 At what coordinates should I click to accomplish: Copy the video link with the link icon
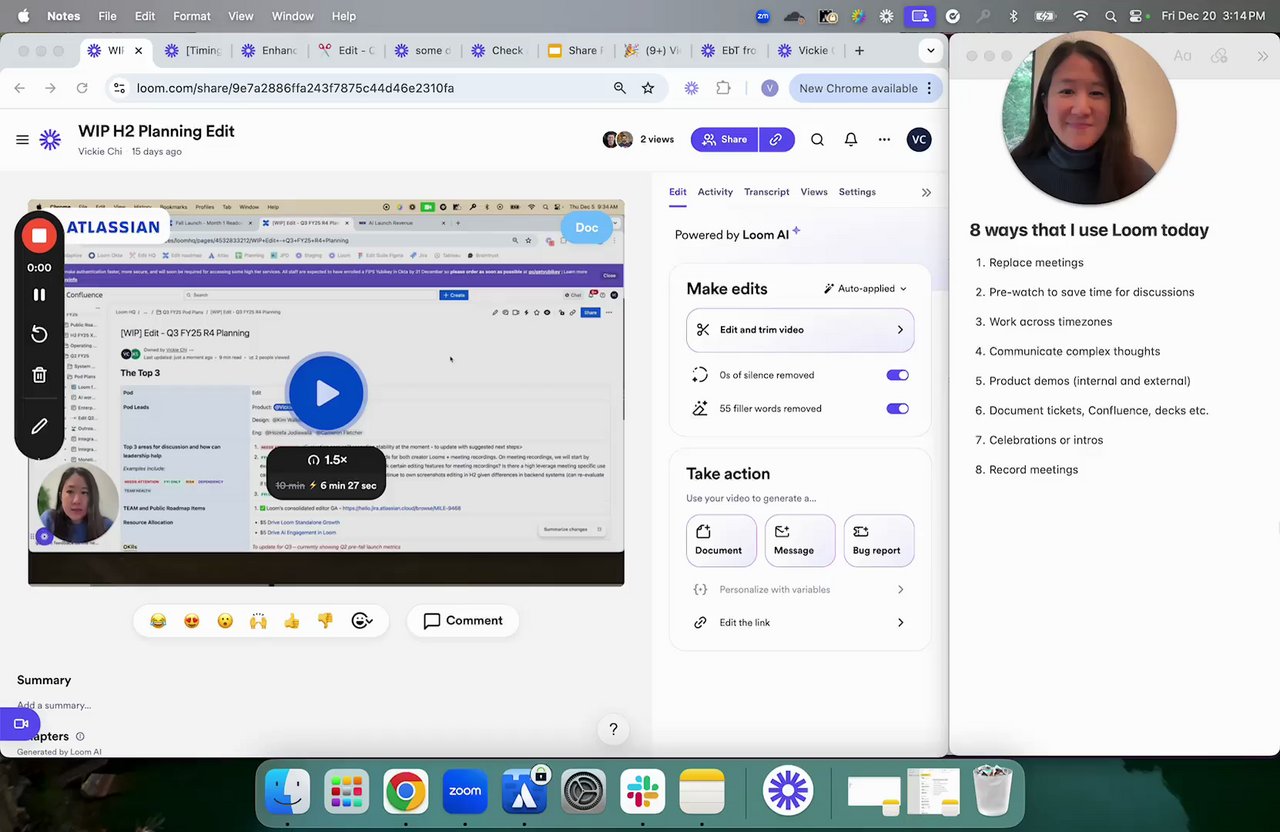[776, 140]
